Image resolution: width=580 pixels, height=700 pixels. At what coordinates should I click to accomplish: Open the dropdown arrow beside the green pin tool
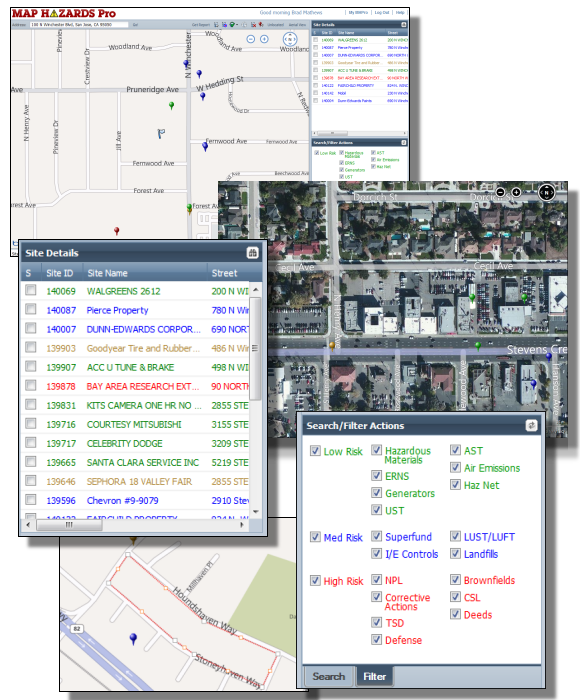(237, 25)
